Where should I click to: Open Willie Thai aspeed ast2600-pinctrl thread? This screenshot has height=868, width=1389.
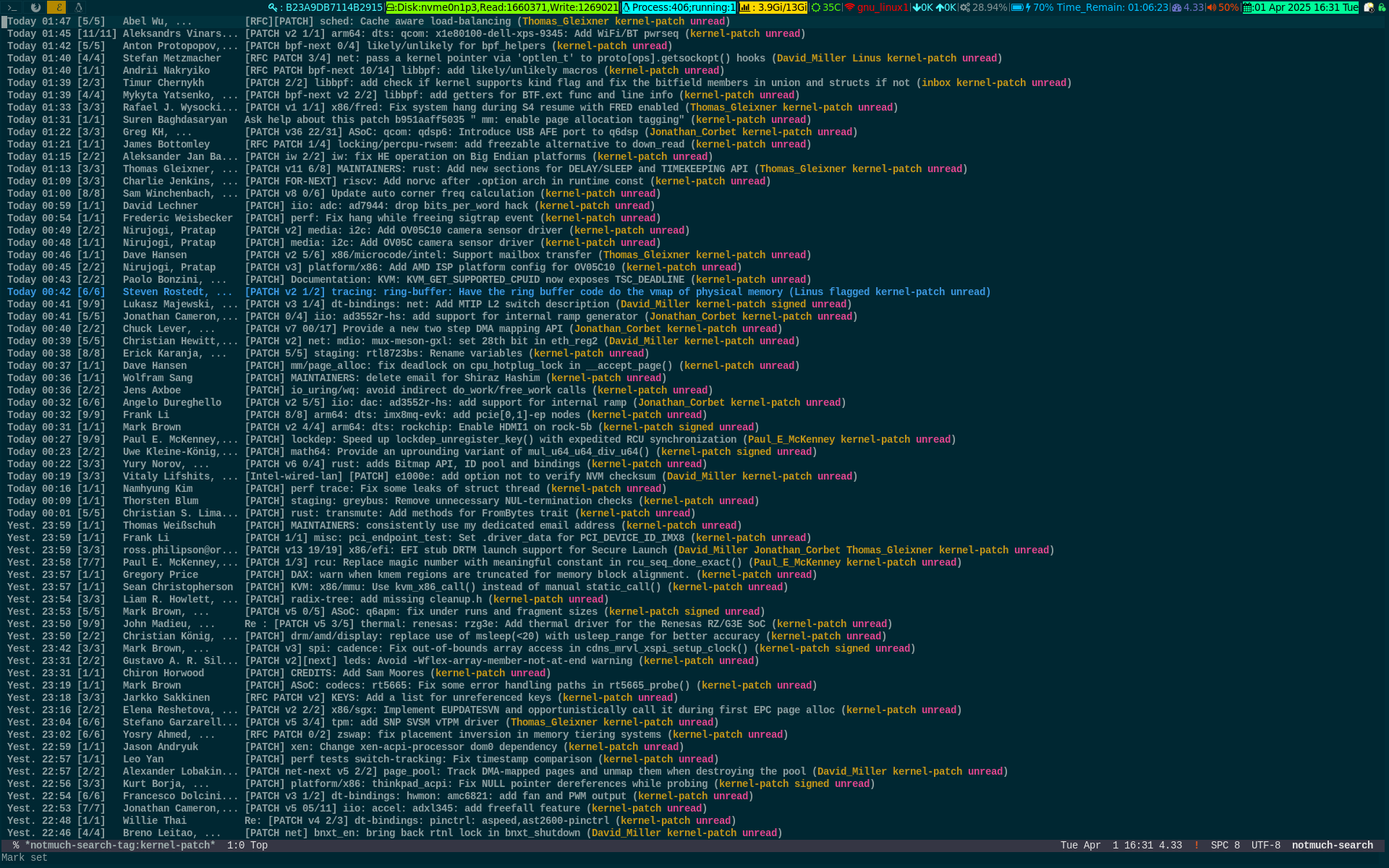pyautogui.click(x=371, y=820)
